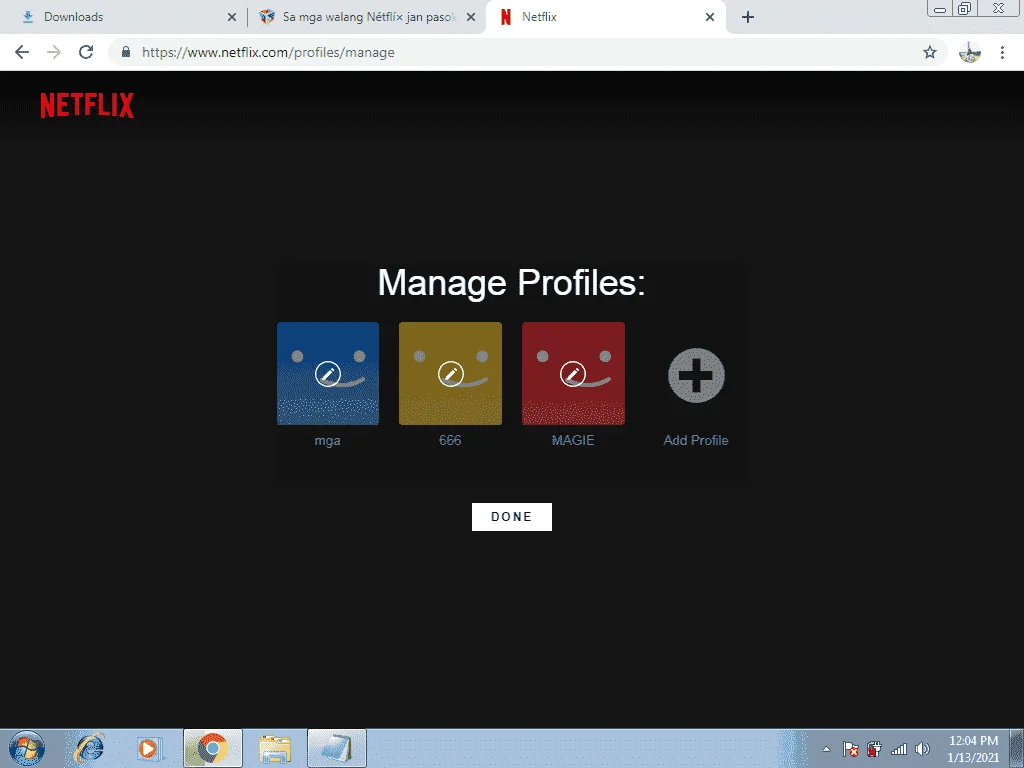Click the MAGIE profile name
Image resolution: width=1024 pixels, height=768 pixels.
pyautogui.click(x=573, y=440)
